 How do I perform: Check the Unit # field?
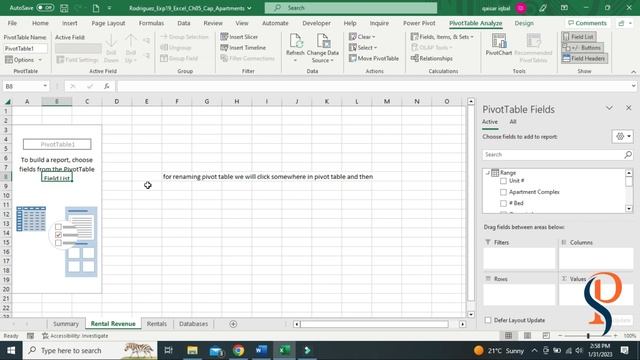pos(503,181)
